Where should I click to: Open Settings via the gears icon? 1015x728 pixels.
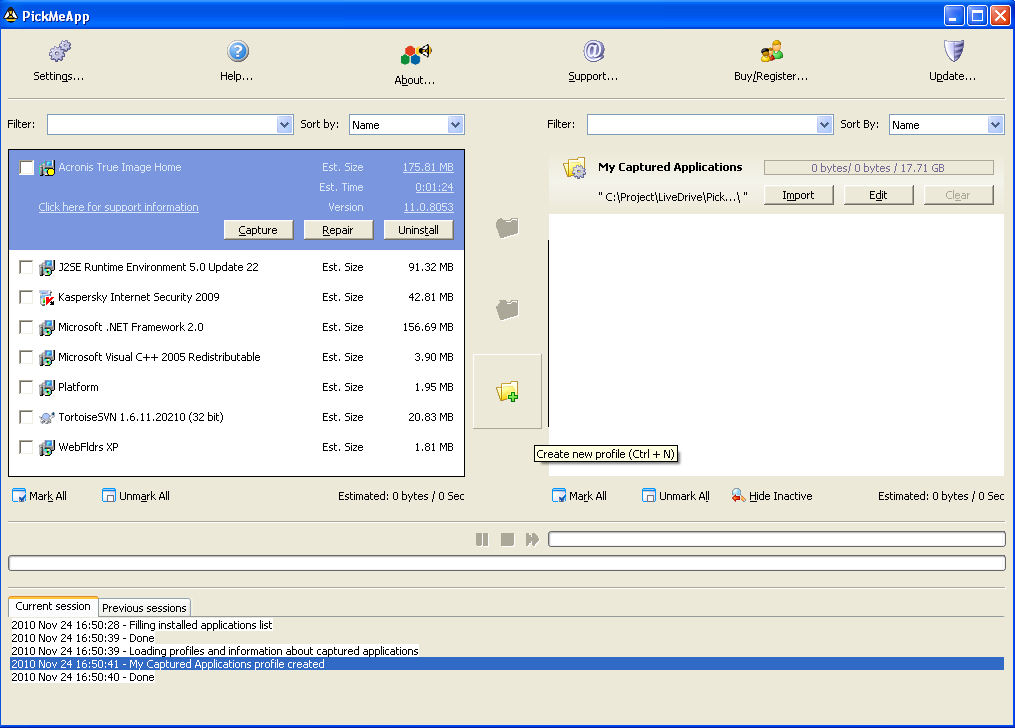(x=60, y=51)
